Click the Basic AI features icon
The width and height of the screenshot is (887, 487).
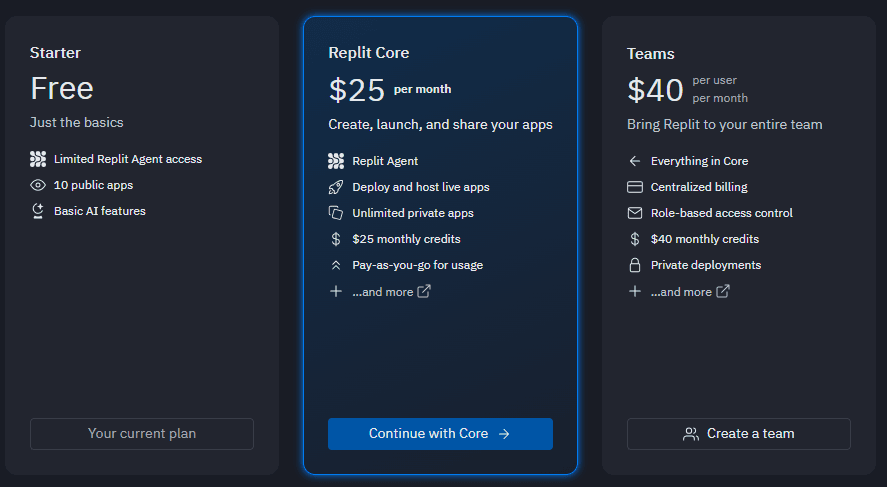[x=38, y=211]
